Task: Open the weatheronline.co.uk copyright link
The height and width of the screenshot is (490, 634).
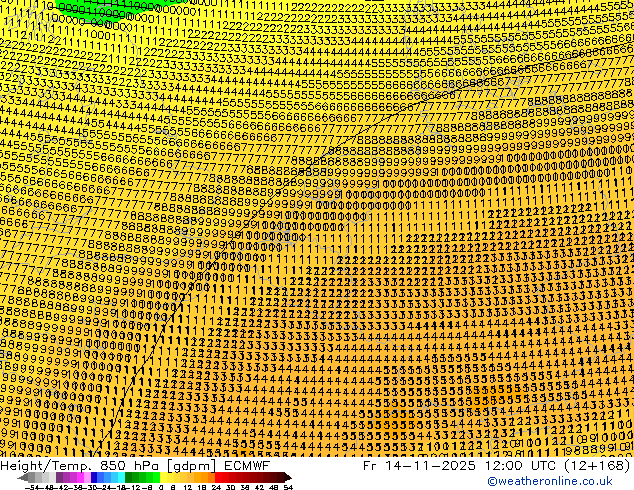Action: point(549,481)
